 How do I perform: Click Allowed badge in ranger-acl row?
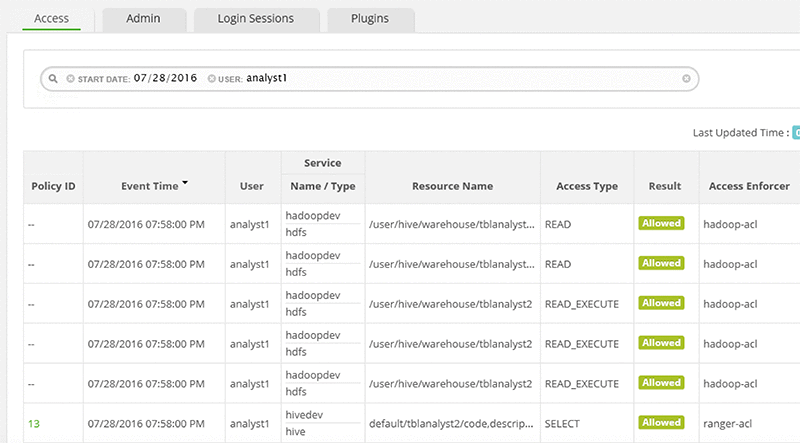pyautogui.click(x=661, y=422)
